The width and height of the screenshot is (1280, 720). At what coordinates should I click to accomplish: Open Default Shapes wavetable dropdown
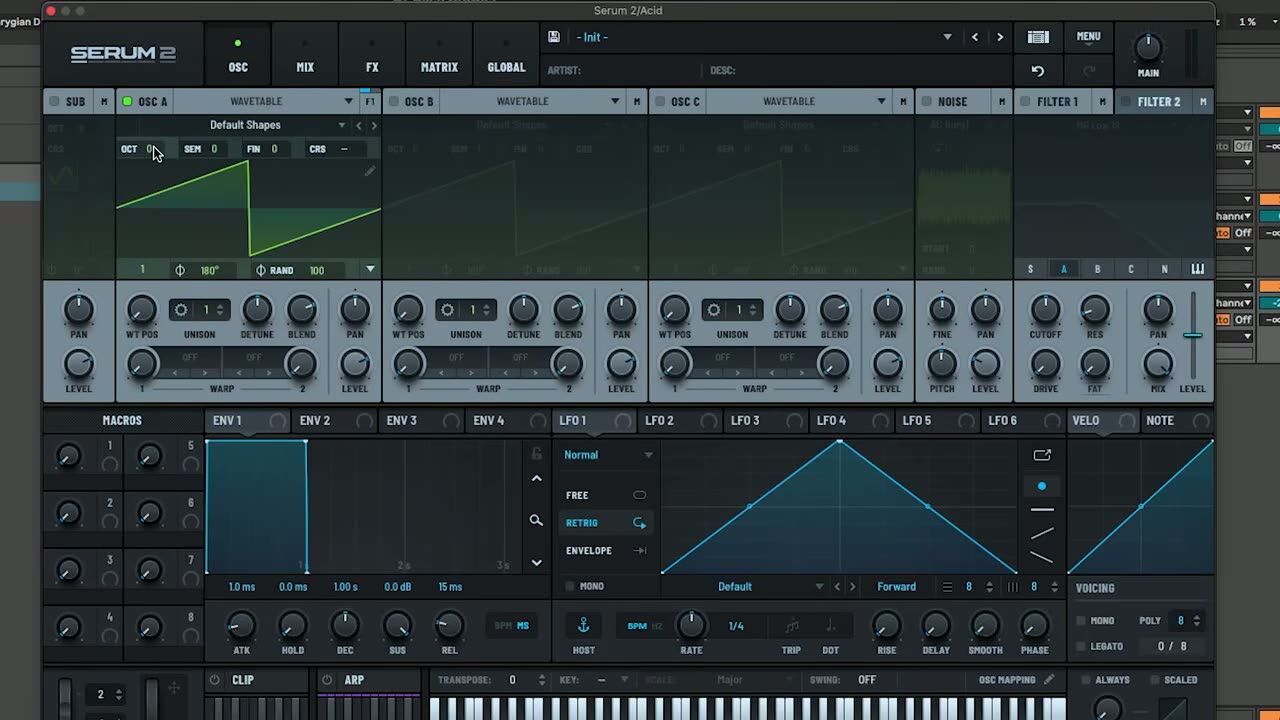coord(342,125)
